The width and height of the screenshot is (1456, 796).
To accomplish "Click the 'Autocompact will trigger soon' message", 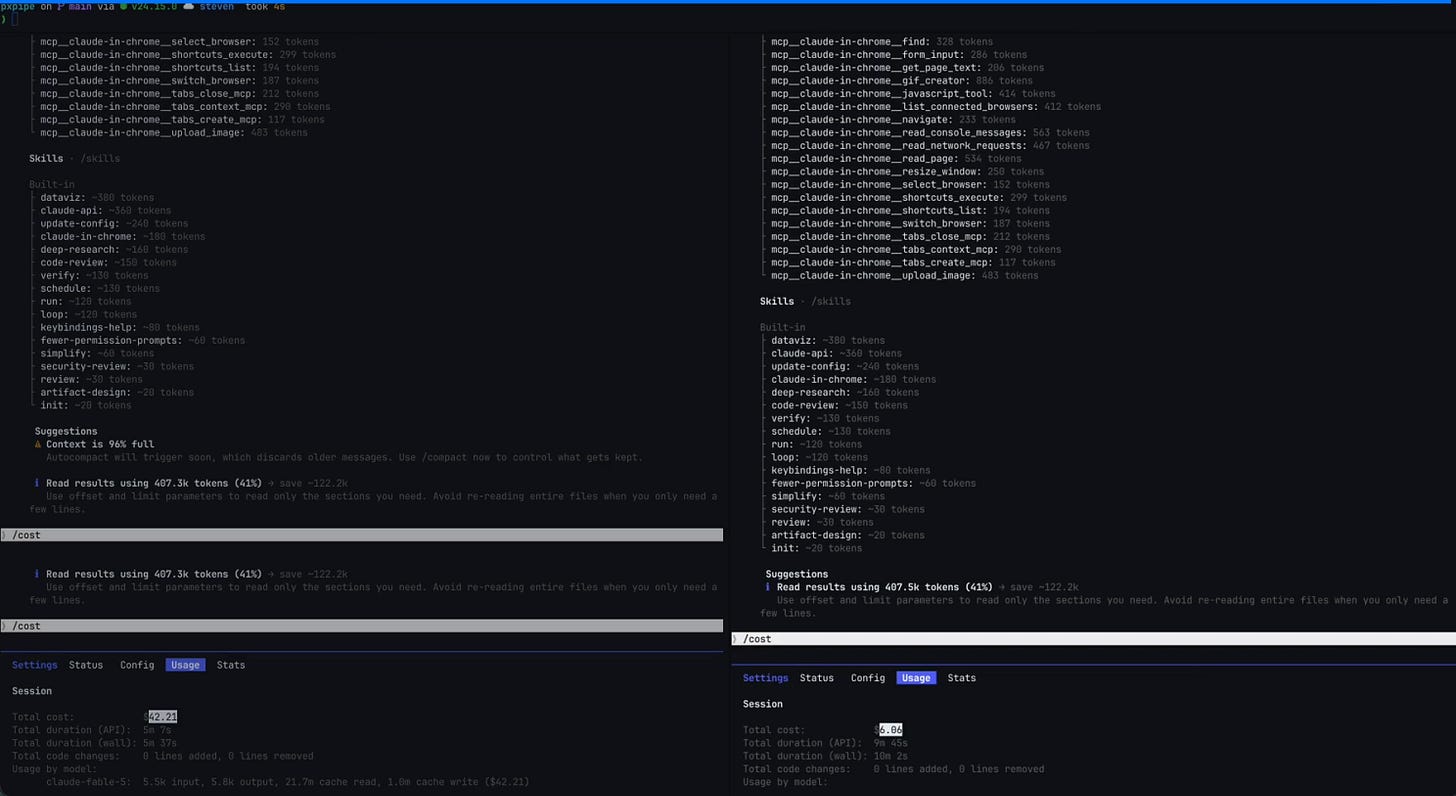I will coord(344,457).
